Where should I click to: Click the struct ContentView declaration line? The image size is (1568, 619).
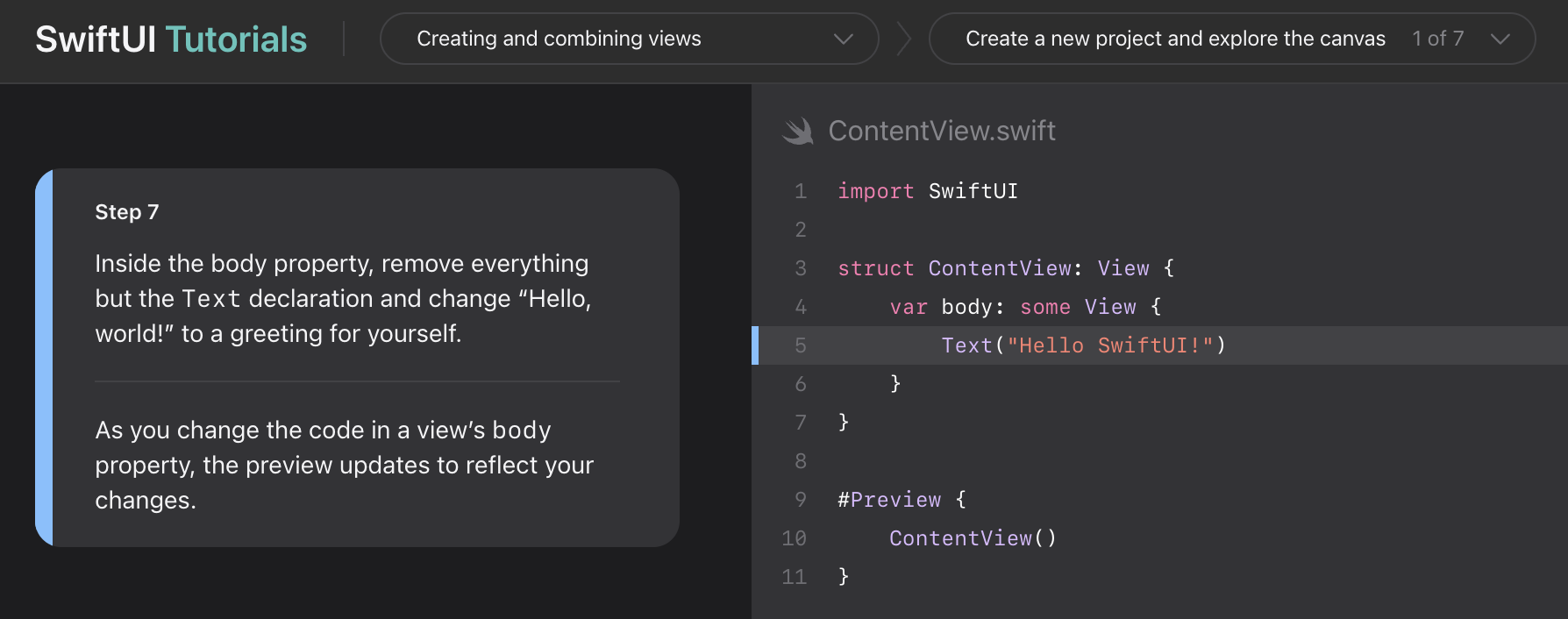pos(1005,268)
